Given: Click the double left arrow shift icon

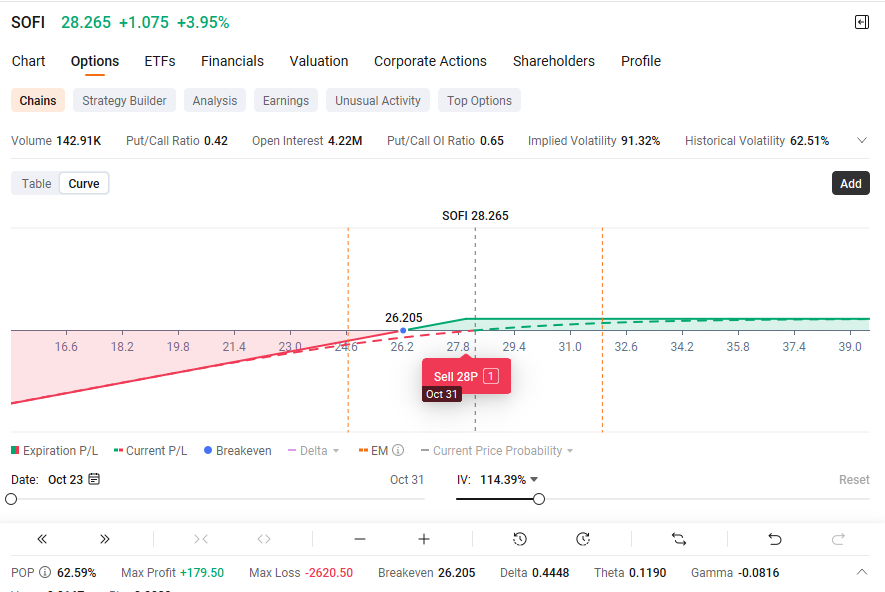Looking at the screenshot, I should pos(42,539).
